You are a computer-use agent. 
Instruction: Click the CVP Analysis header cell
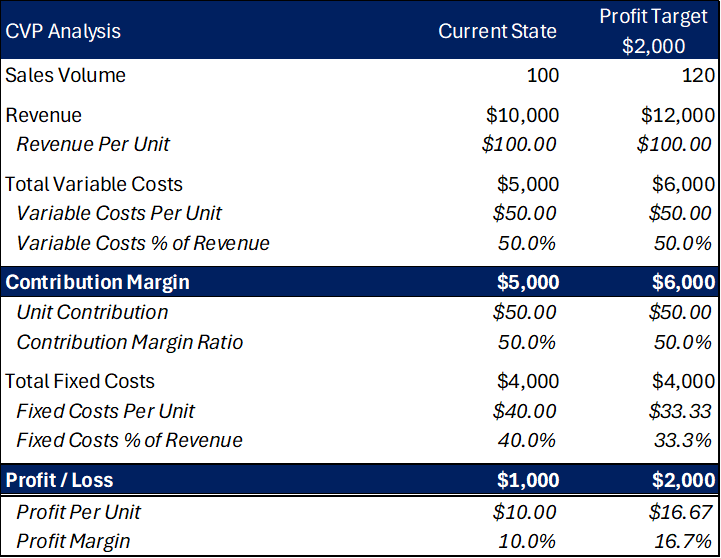tap(63, 31)
